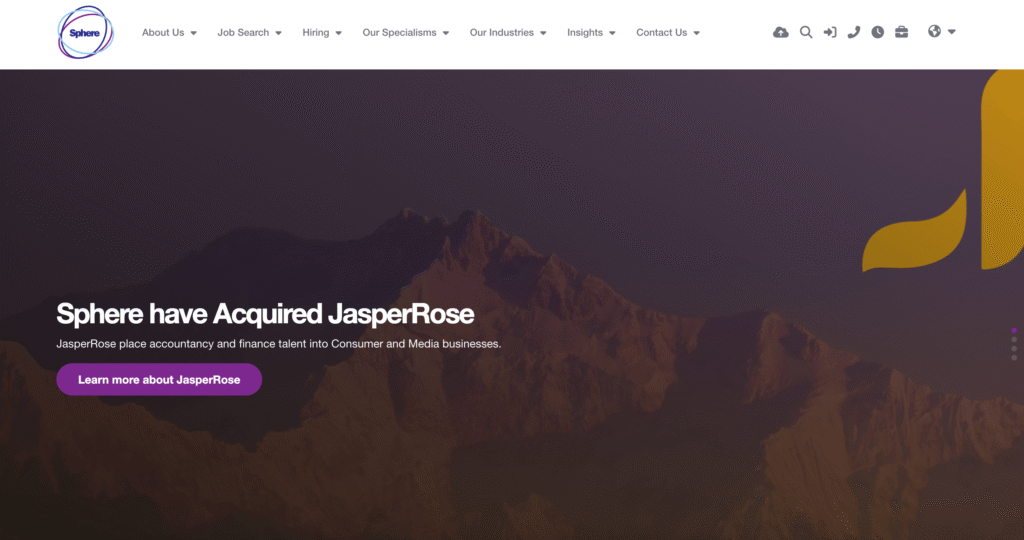Screen dimensions: 1024x540
Task: Expand the Hiring dropdown arrow
Action: [338, 33]
